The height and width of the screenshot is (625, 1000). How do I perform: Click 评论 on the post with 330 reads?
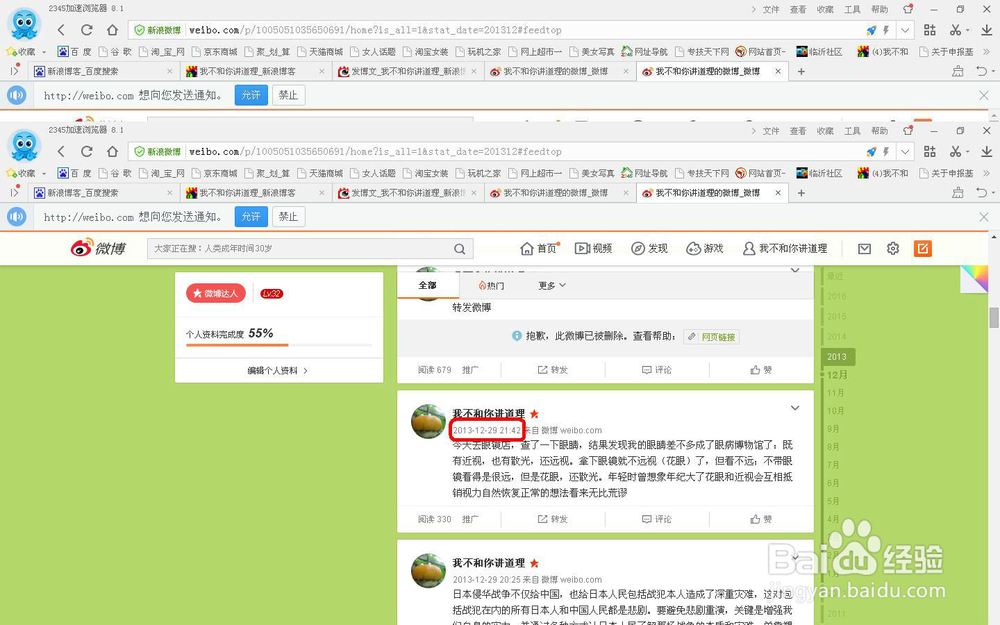pyautogui.click(x=656, y=519)
